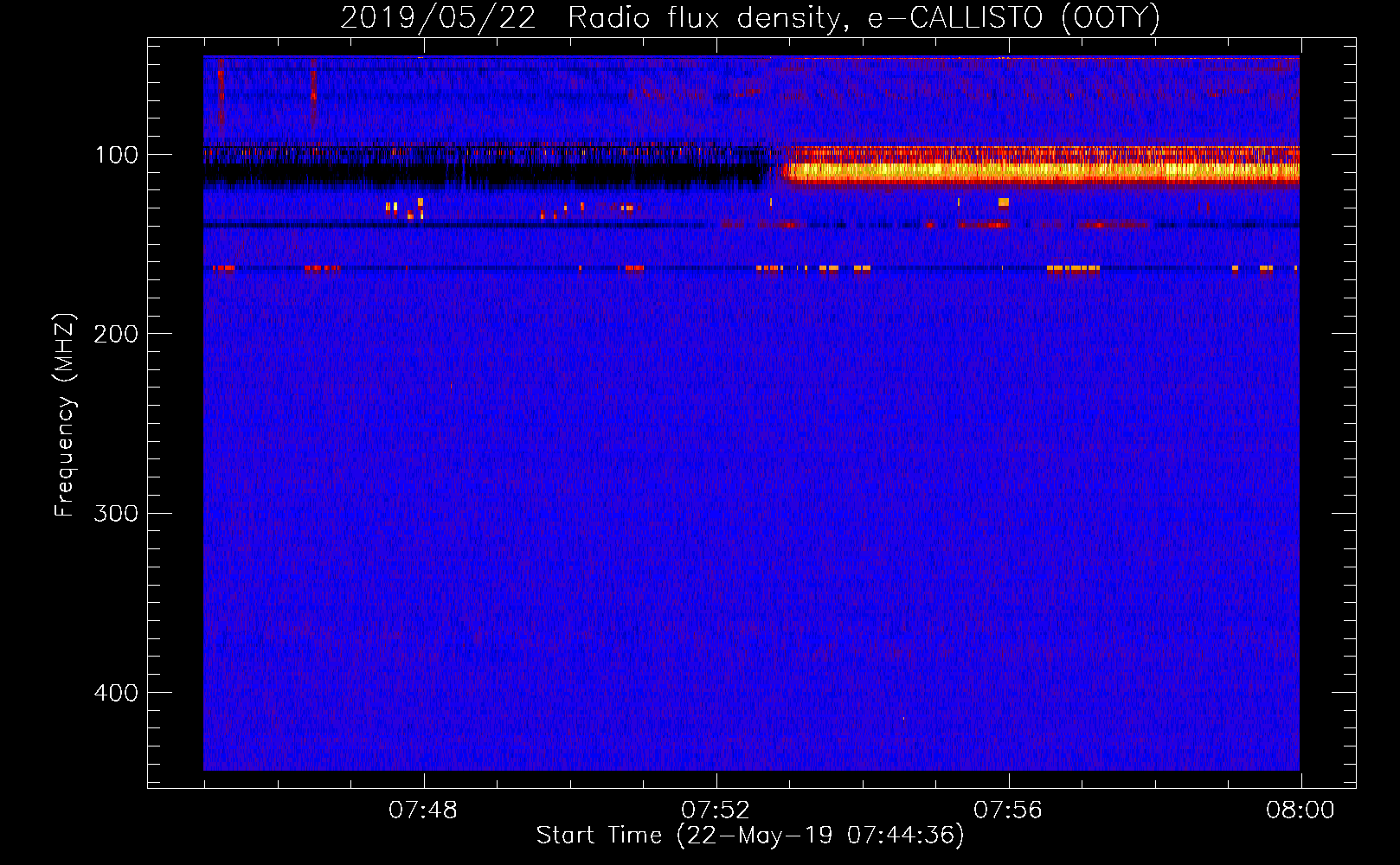
Task: Click the Start Time axis caption
Action: tap(749, 836)
